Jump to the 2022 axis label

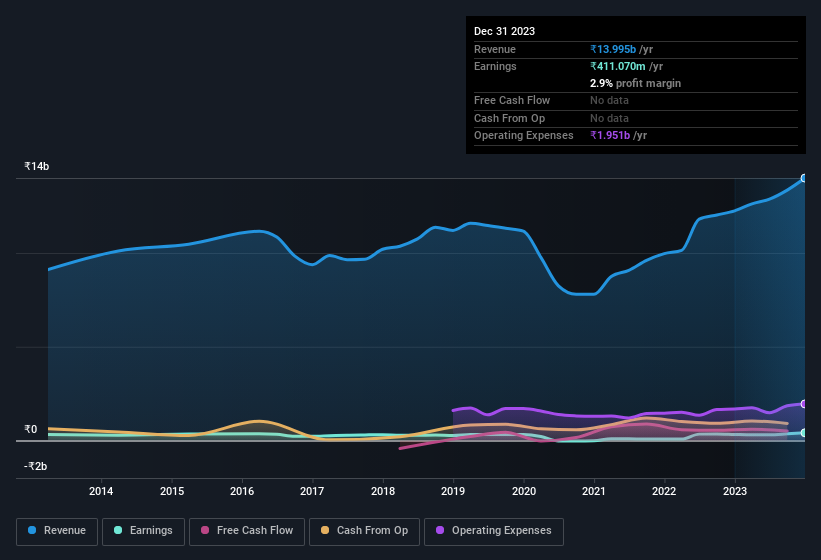click(665, 491)
